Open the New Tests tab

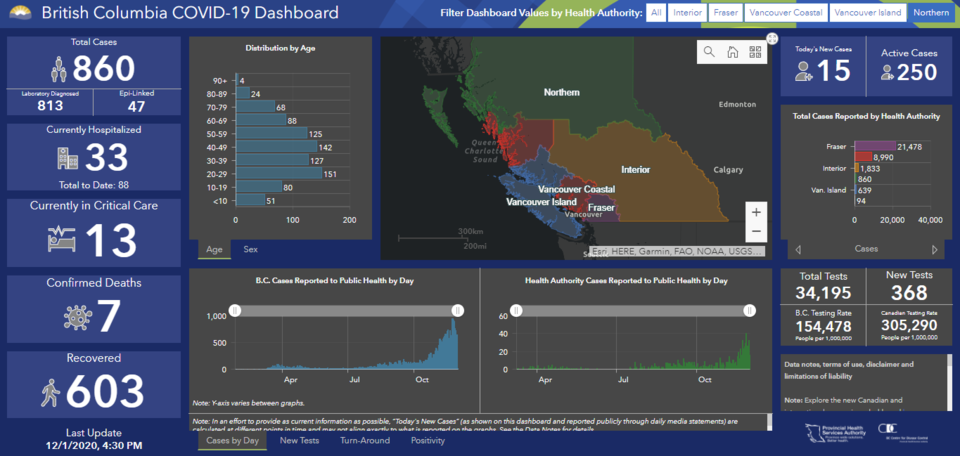(299, 441)
